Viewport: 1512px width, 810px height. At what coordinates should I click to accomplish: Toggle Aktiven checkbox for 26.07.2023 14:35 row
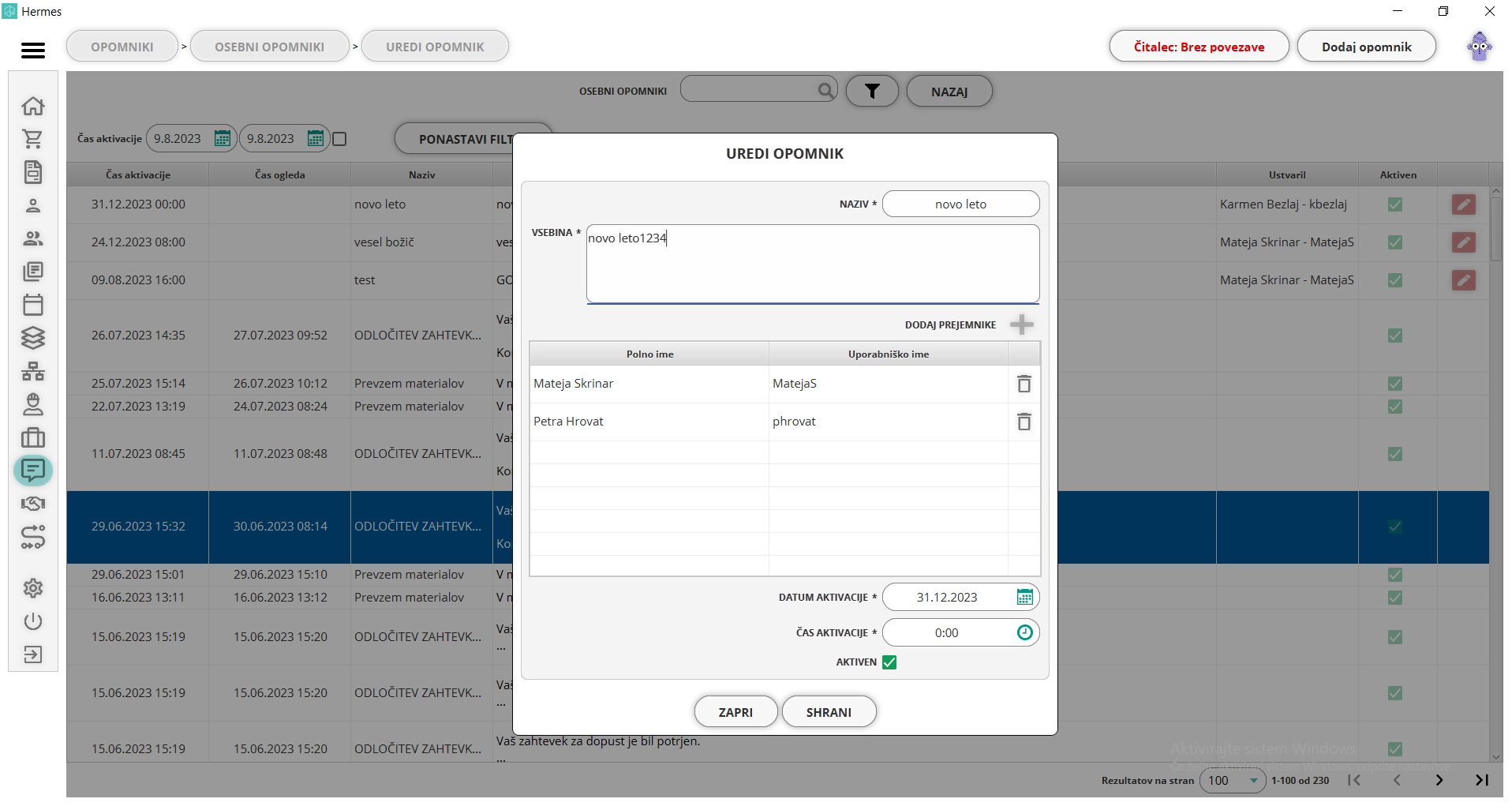[x=1395, y=336]
